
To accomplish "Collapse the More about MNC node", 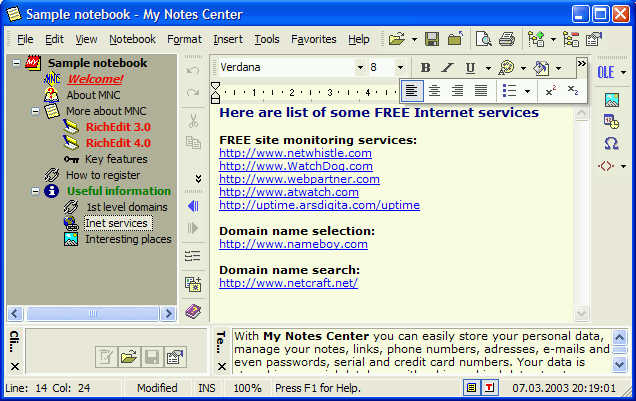I will (x=35, y=111).
